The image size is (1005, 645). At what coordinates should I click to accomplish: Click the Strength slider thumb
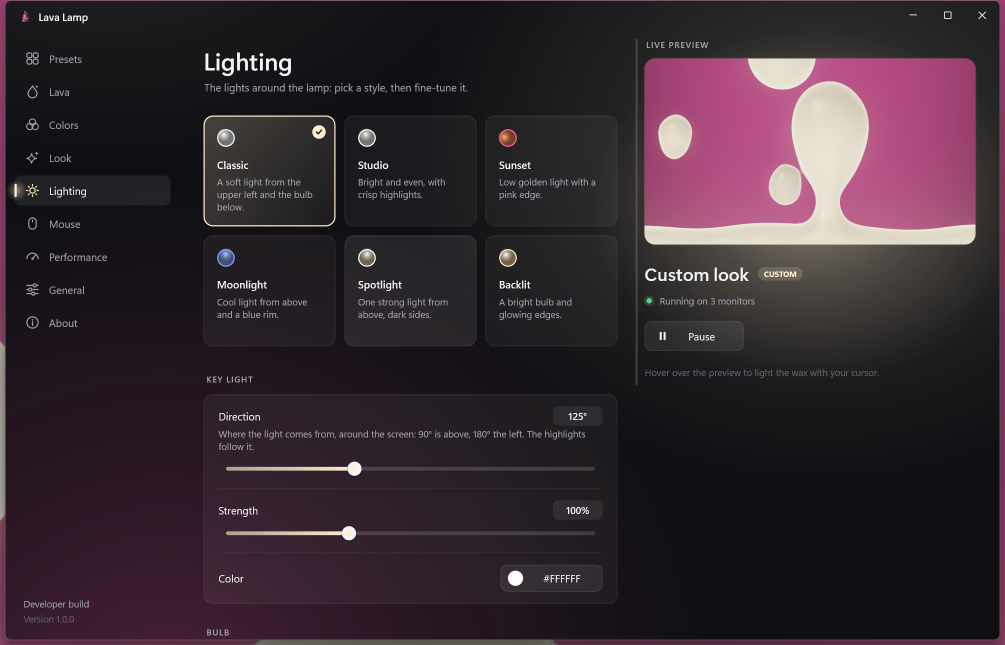pyautogui.click(x=349, y=533)
